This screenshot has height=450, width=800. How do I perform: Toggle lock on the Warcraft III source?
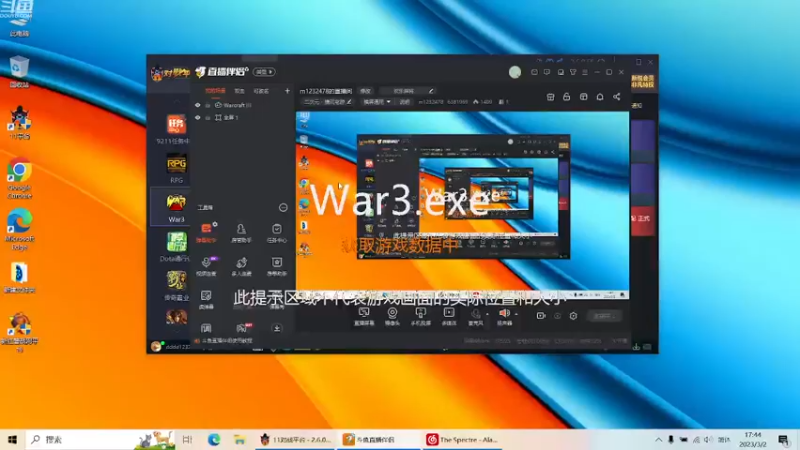click(x=208, y=105)
